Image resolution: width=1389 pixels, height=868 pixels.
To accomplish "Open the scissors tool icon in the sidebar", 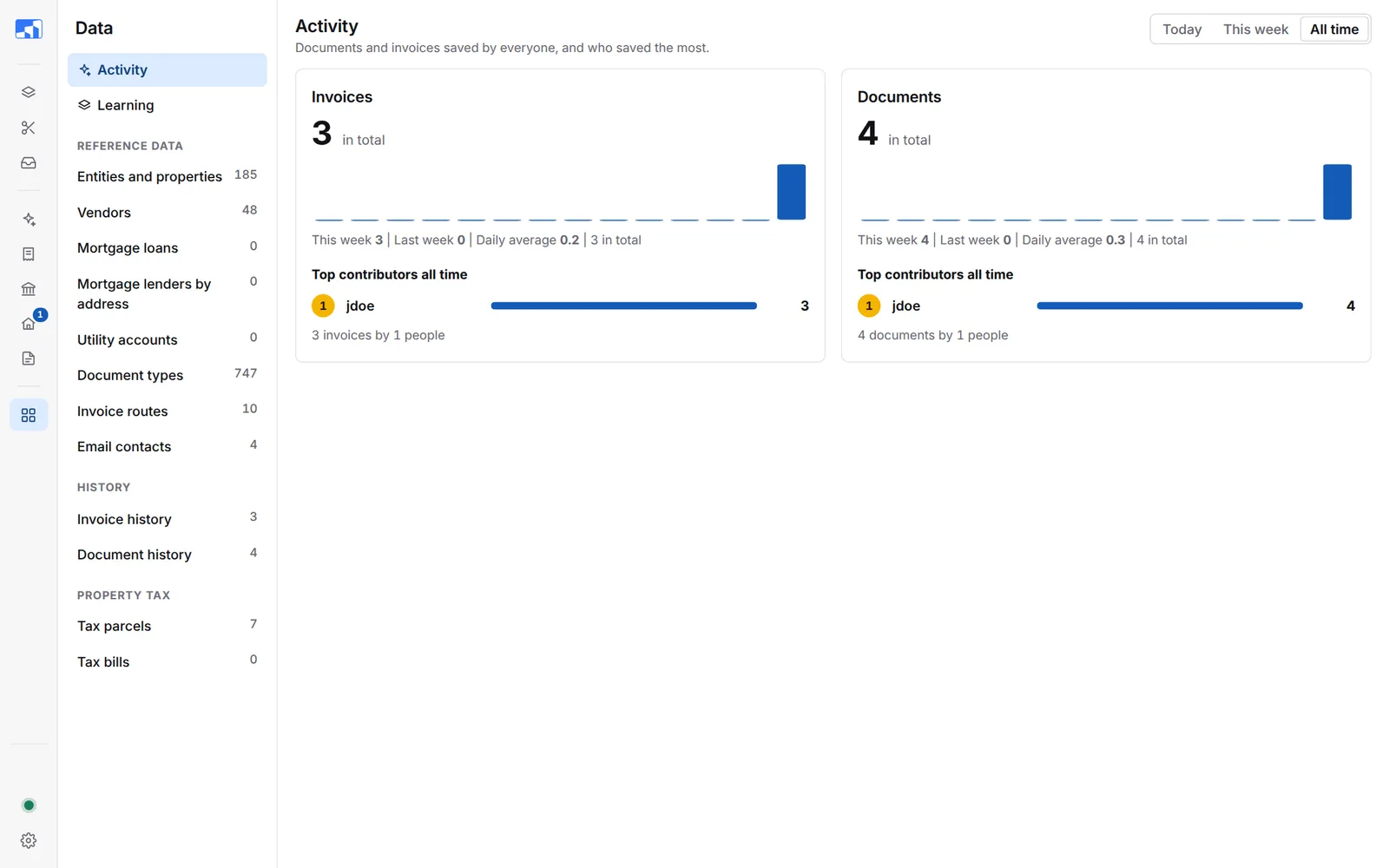I will [x=29, y=128].
